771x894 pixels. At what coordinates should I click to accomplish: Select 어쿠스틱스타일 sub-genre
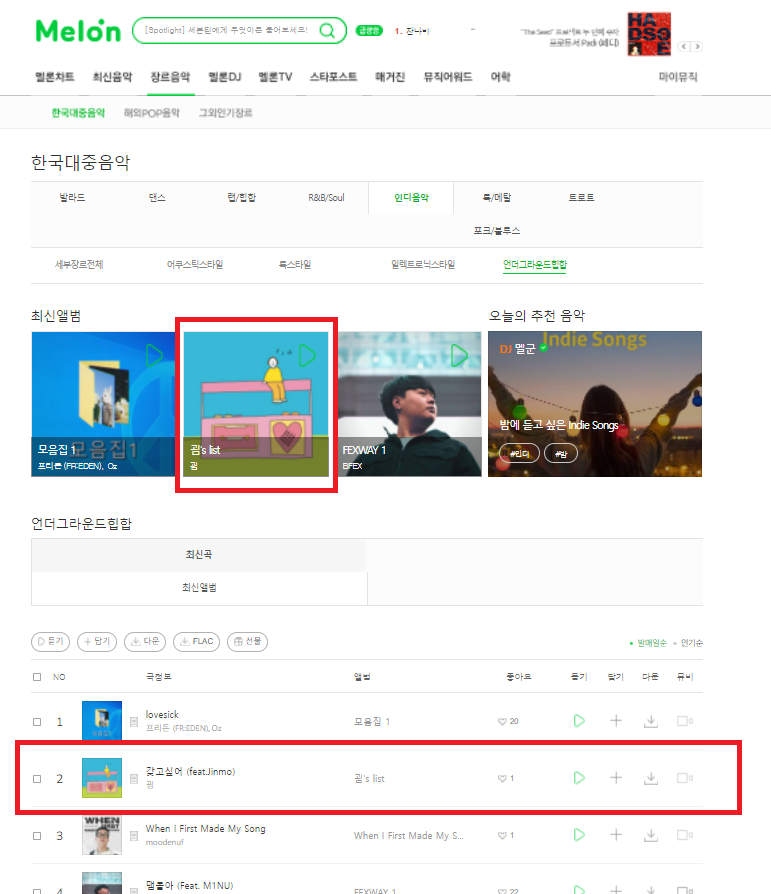[194, 265]
